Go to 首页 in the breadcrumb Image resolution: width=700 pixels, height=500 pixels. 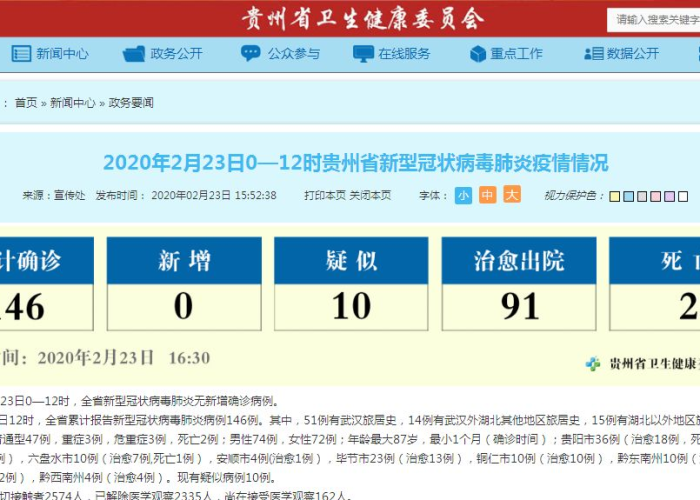coord(26,103)
